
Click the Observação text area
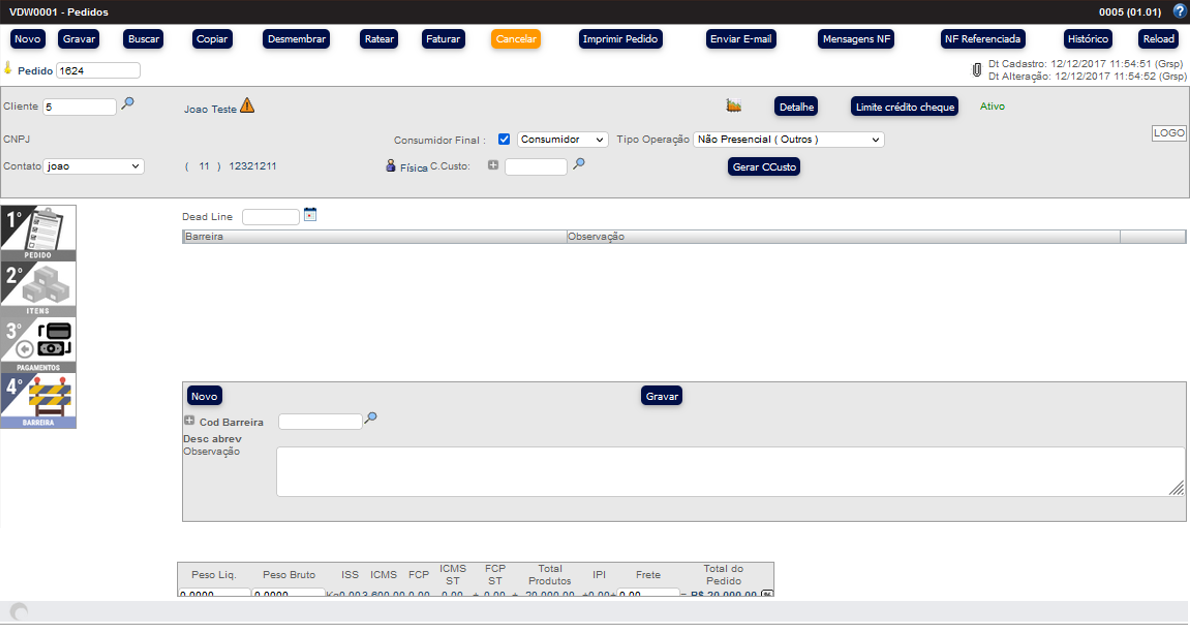pos(730,471)
